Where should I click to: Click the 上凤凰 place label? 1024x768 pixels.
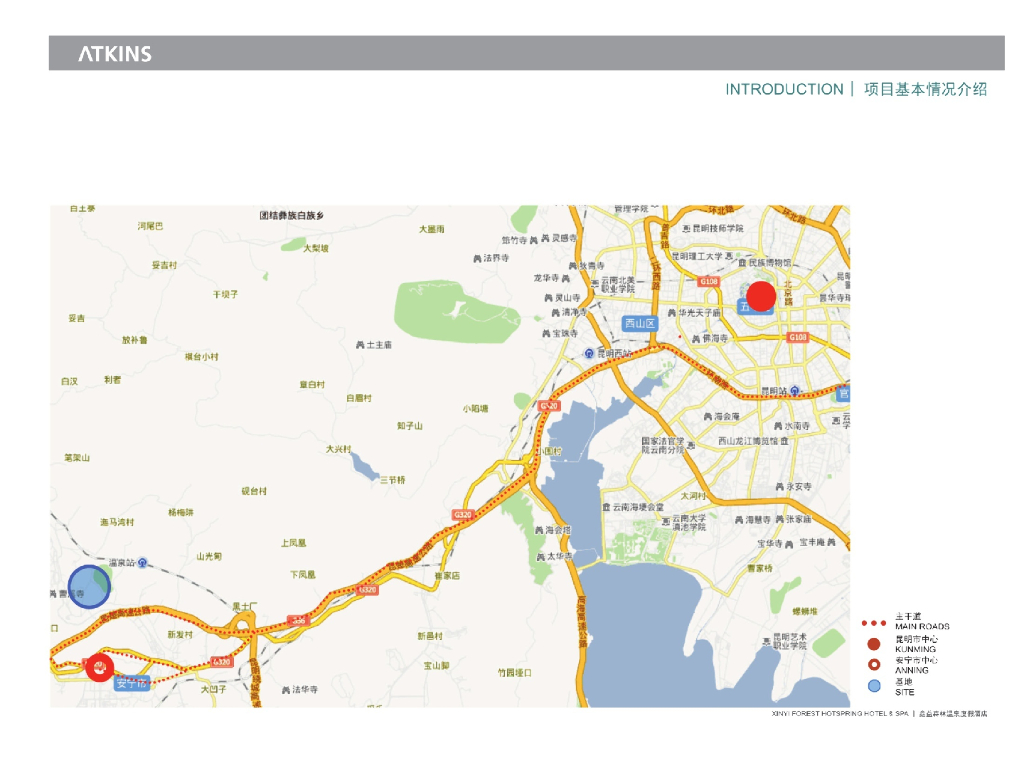[293, 543]
